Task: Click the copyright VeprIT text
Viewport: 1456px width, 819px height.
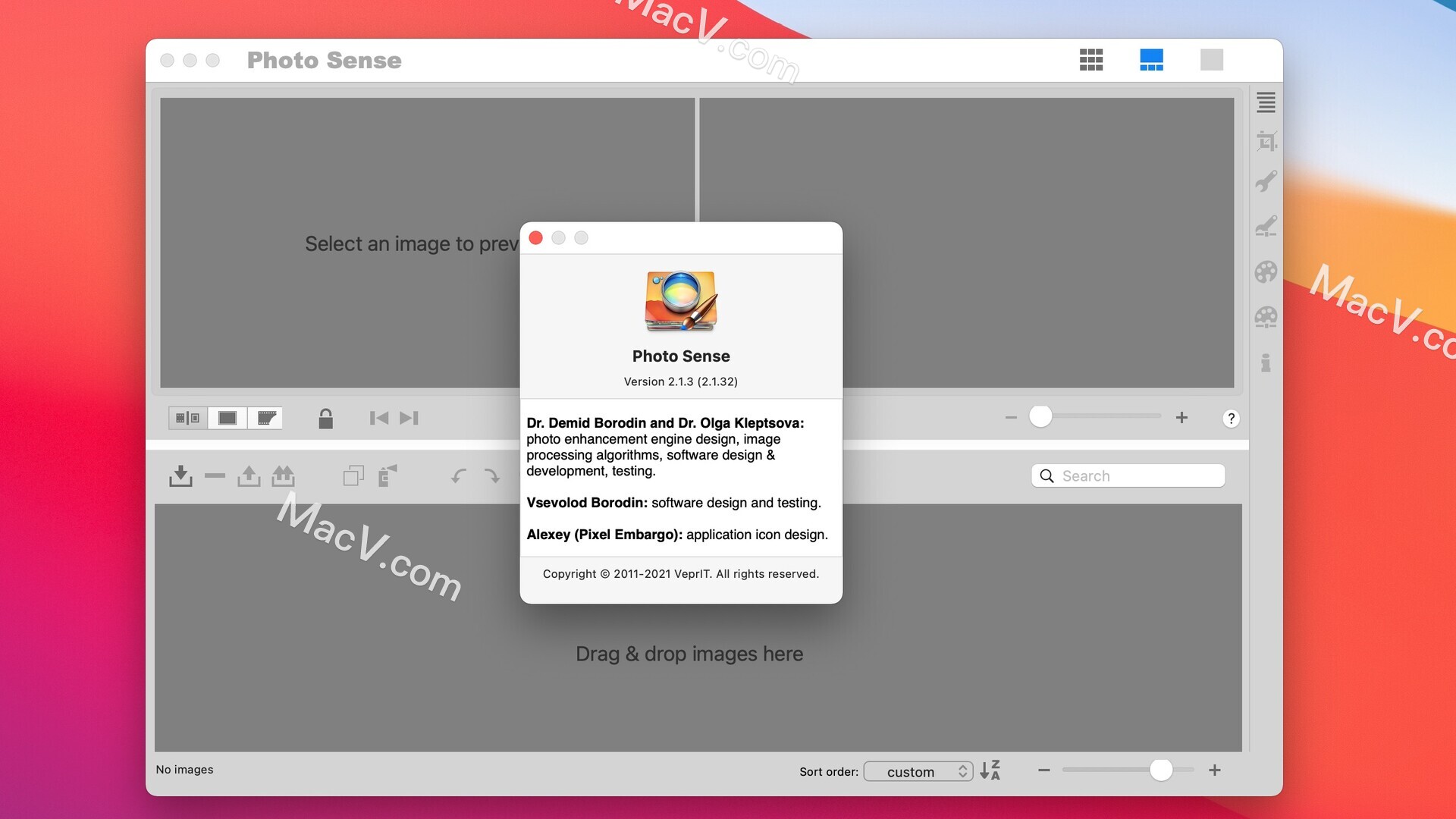Action: (x=681, y=574)
